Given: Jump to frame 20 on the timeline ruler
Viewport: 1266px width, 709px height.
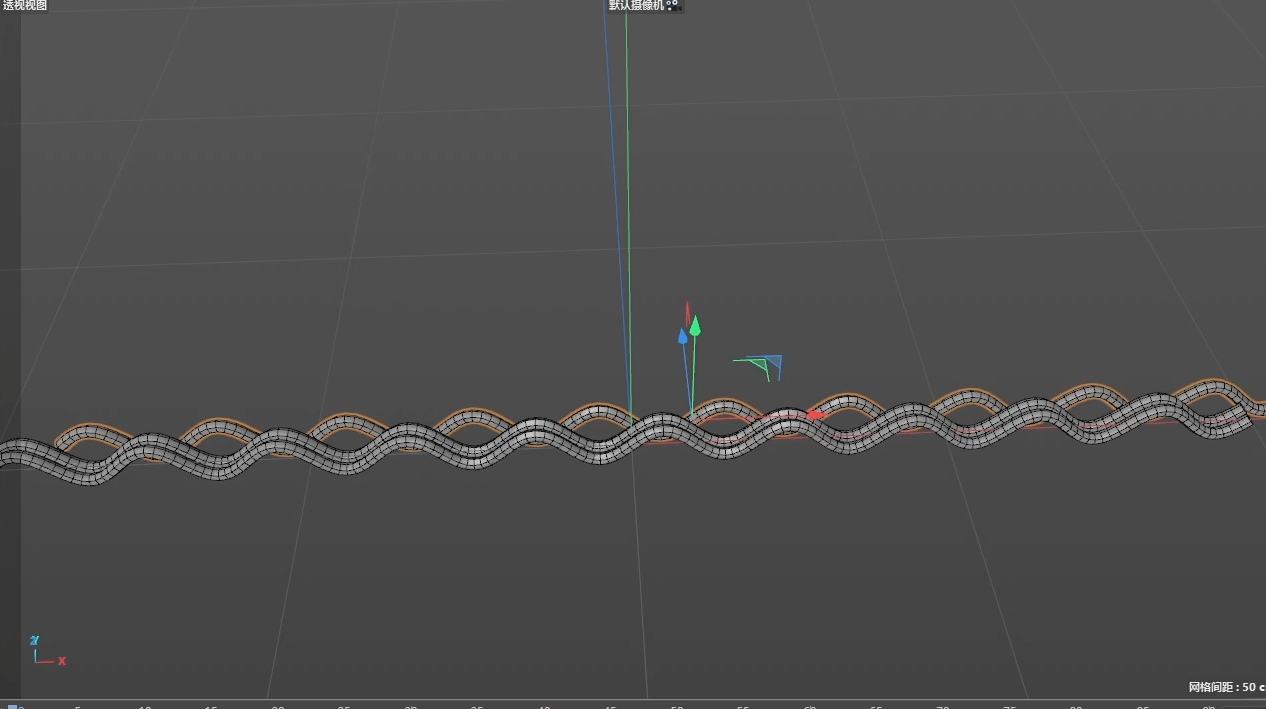Looking at the screenshot, I should pyautogui.click(x=278, y=706).
